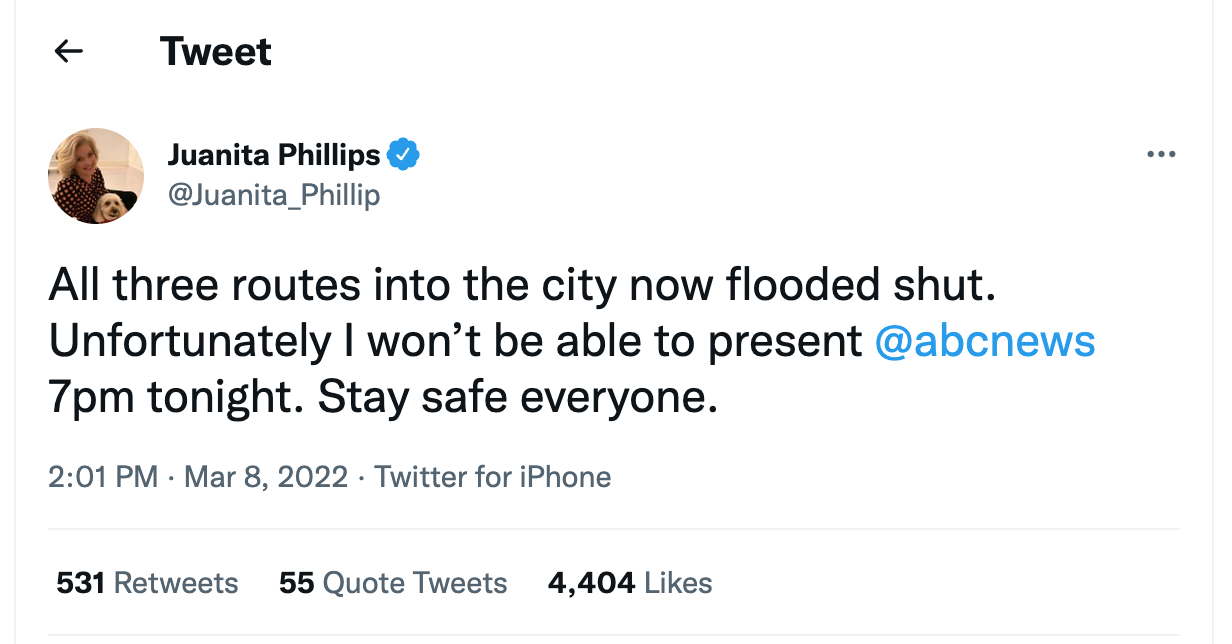View the 55 Quote Tweets
This screenshot has width=1232, height=644.
[393, 583]
